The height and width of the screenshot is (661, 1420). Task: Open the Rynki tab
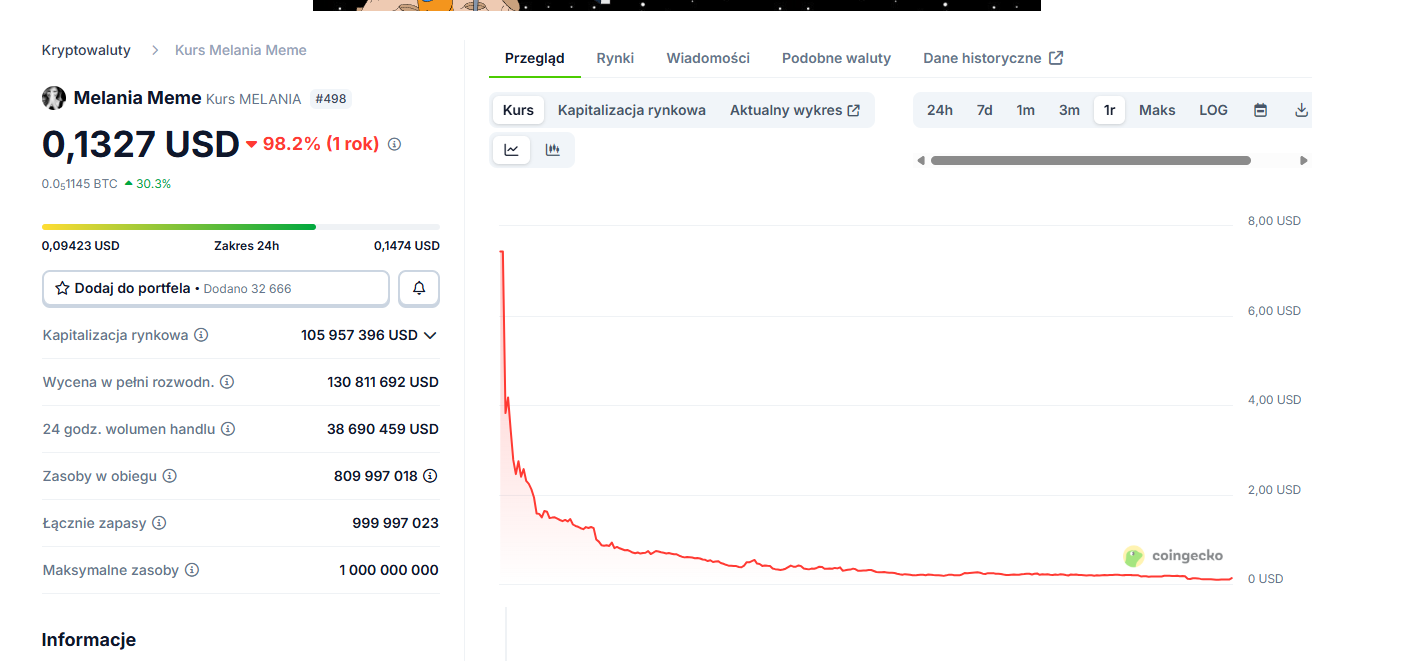pyautogui.click(x=615, y=58)
